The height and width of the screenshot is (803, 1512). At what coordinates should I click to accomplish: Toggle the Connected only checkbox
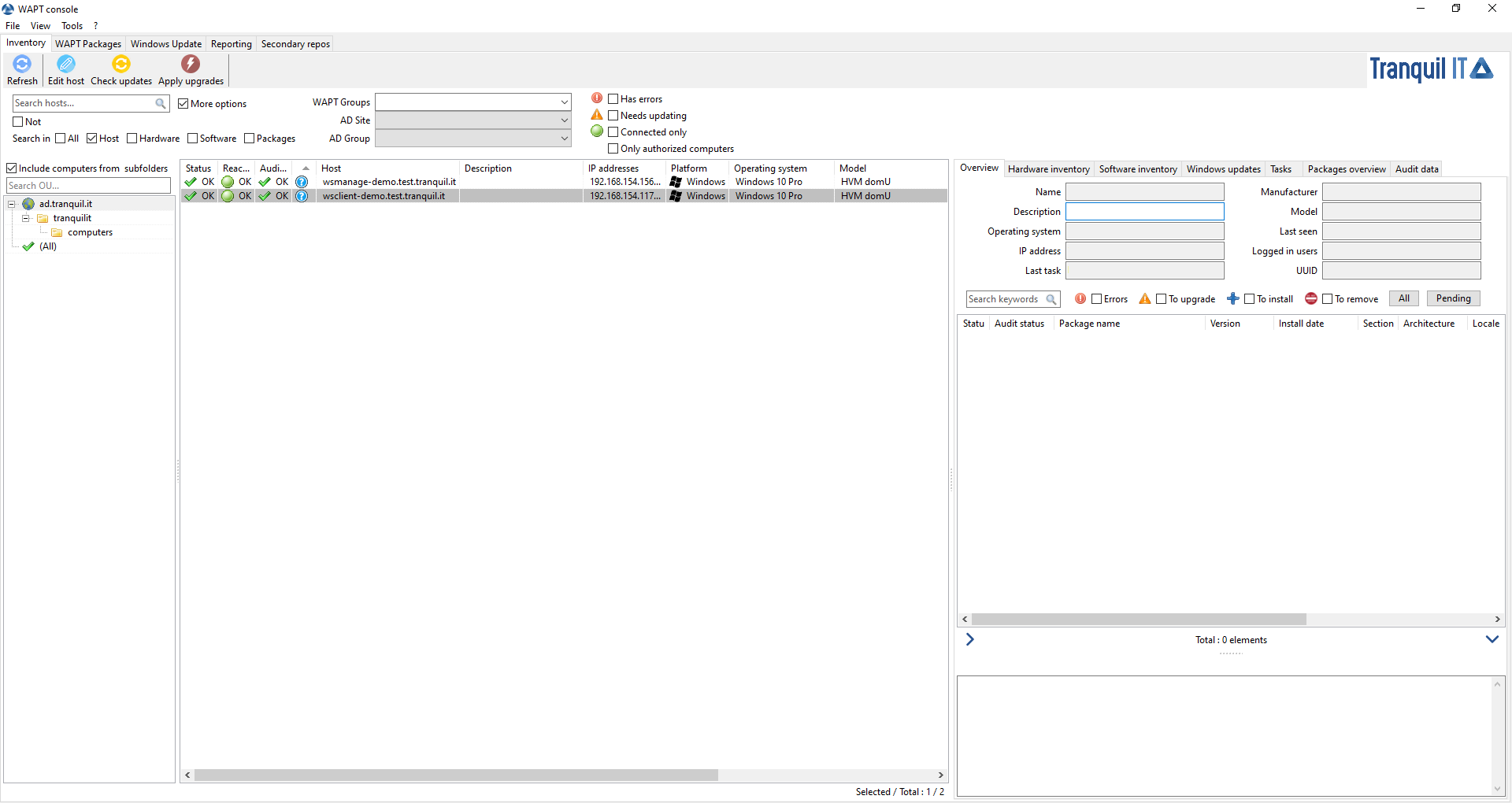(613, 132)
